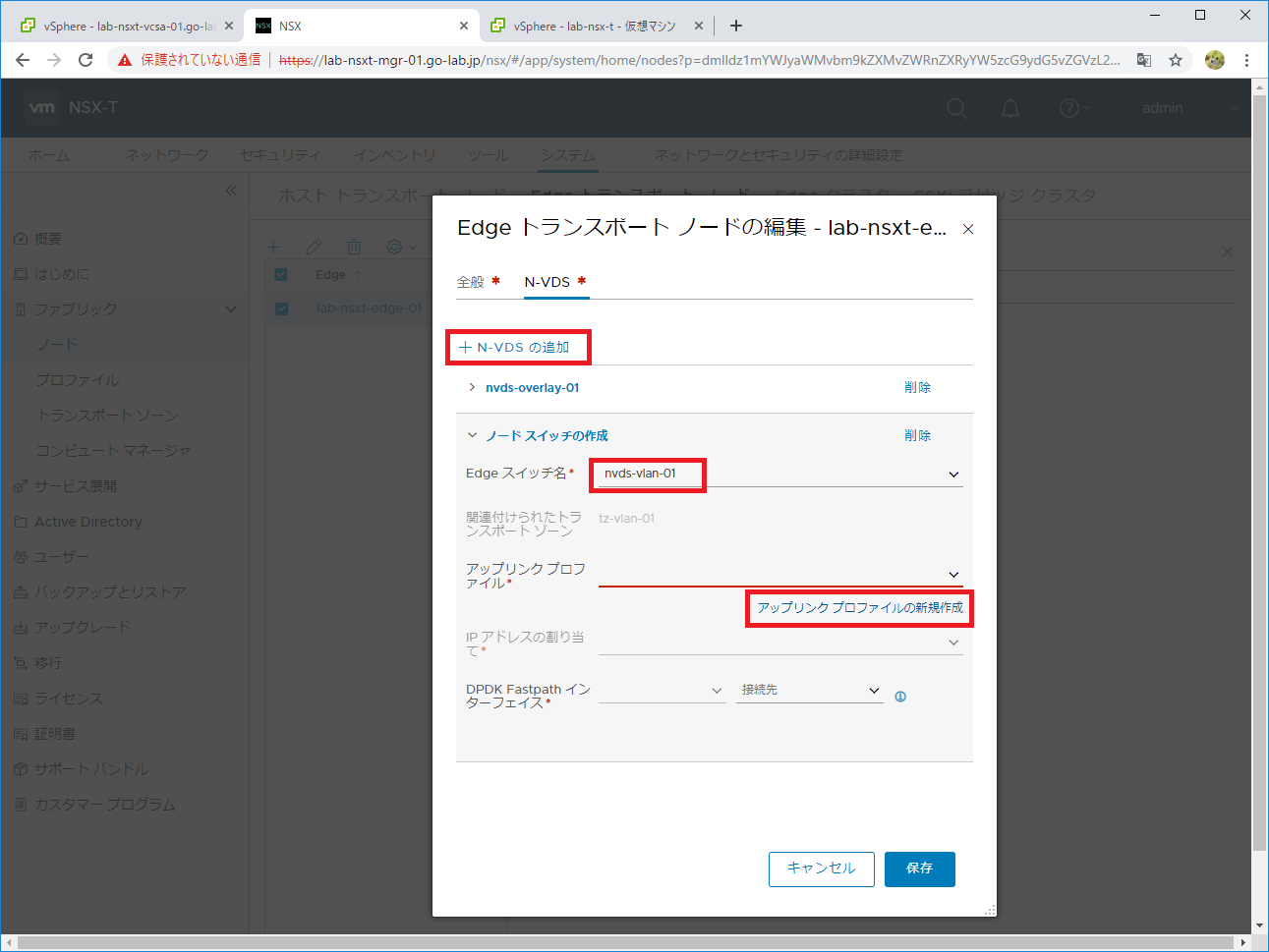Screen dimensions: 1269x952
Task: Click the edit pencil icon in node toolbar
Action: [x=314, y=247]
